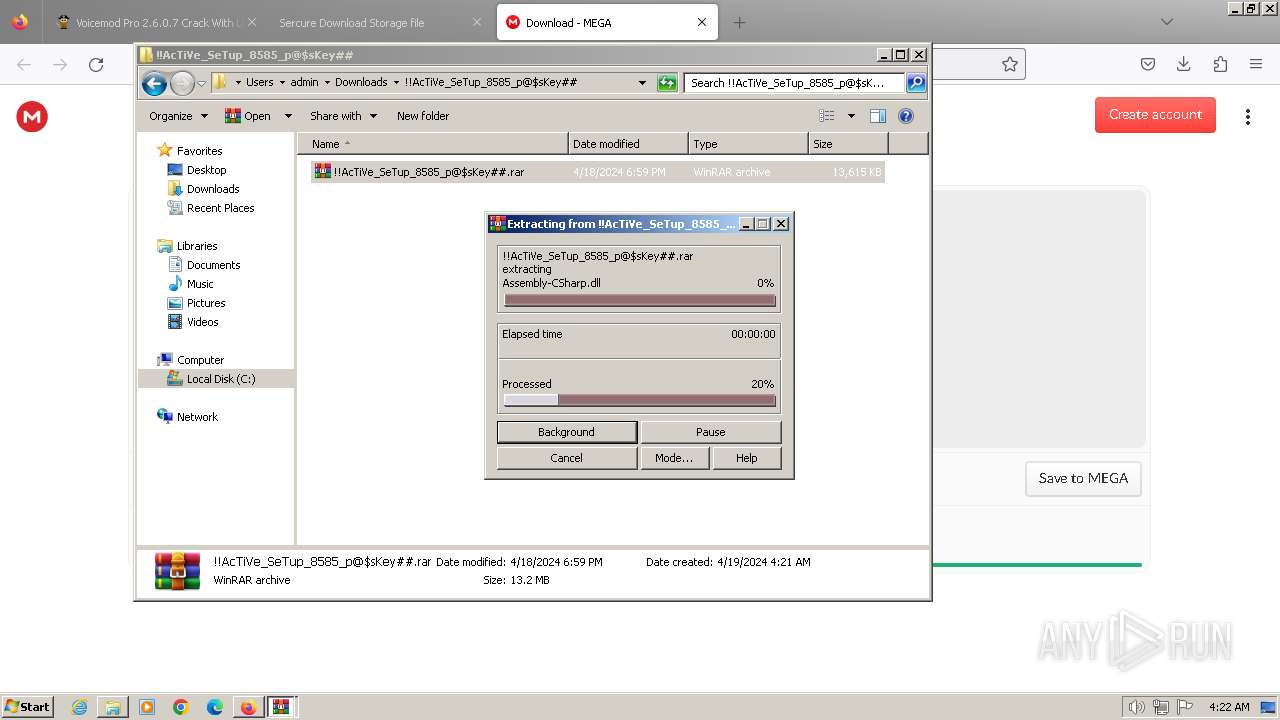
Task: Open a new Firefox tab
Action: tap(739, 22)
